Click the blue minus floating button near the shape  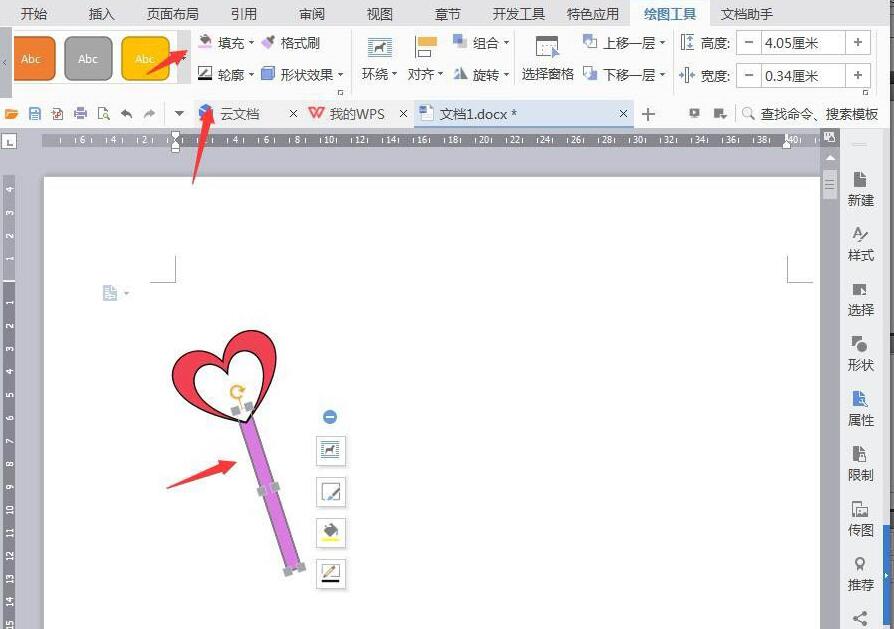click(330, 417)
